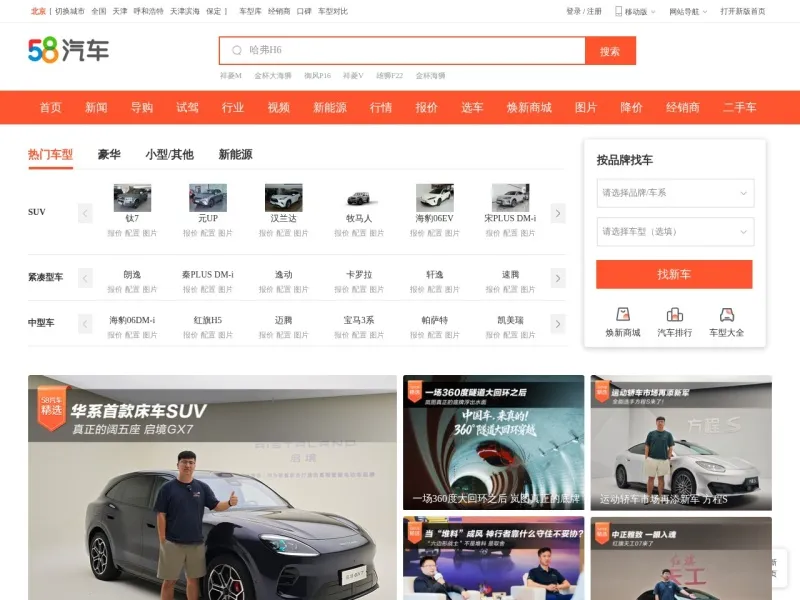Click 图片 under 轩逸
Screen dimensions: 800x600
(452, 289)
